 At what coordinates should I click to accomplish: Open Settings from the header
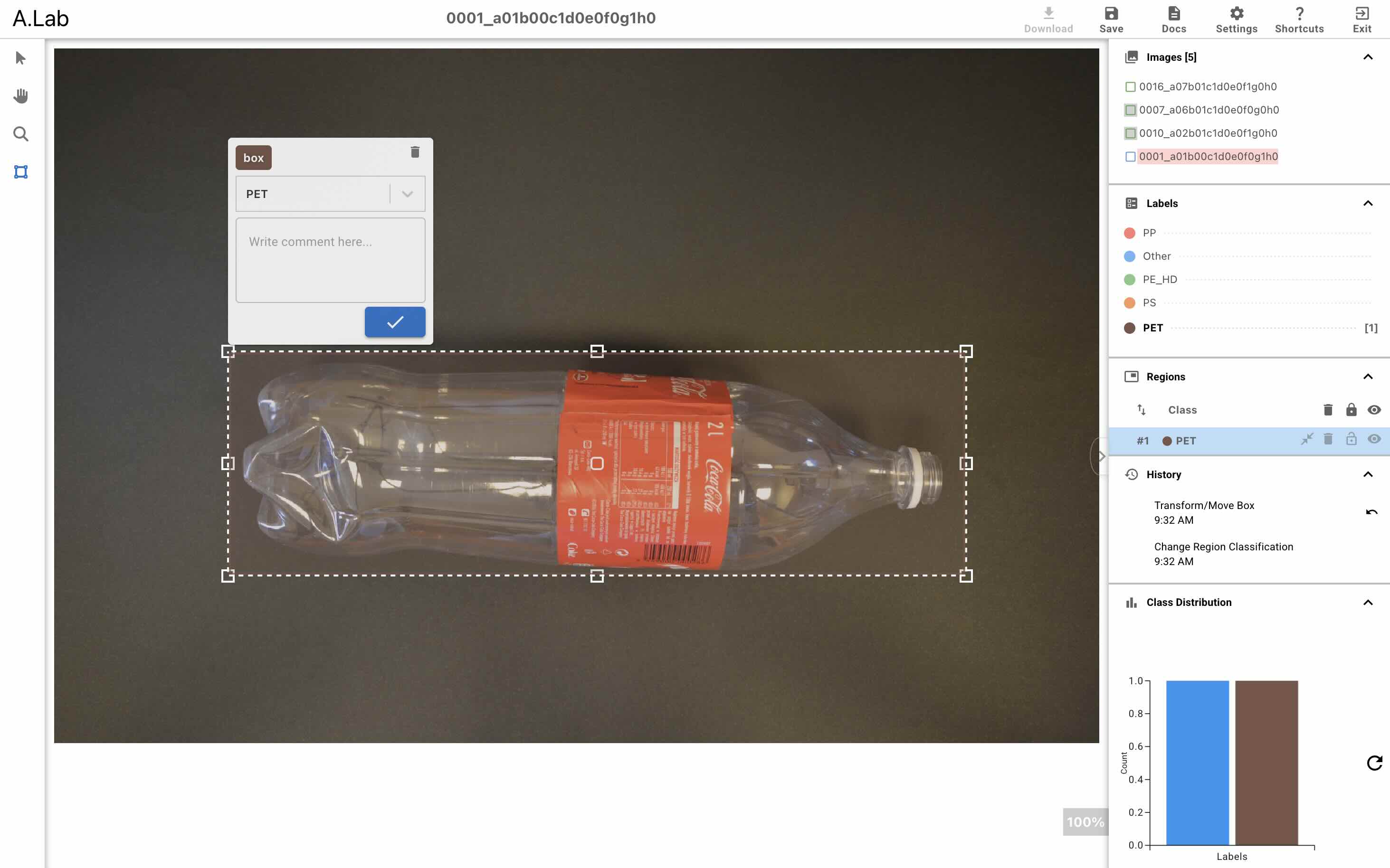pos(1236,19)
